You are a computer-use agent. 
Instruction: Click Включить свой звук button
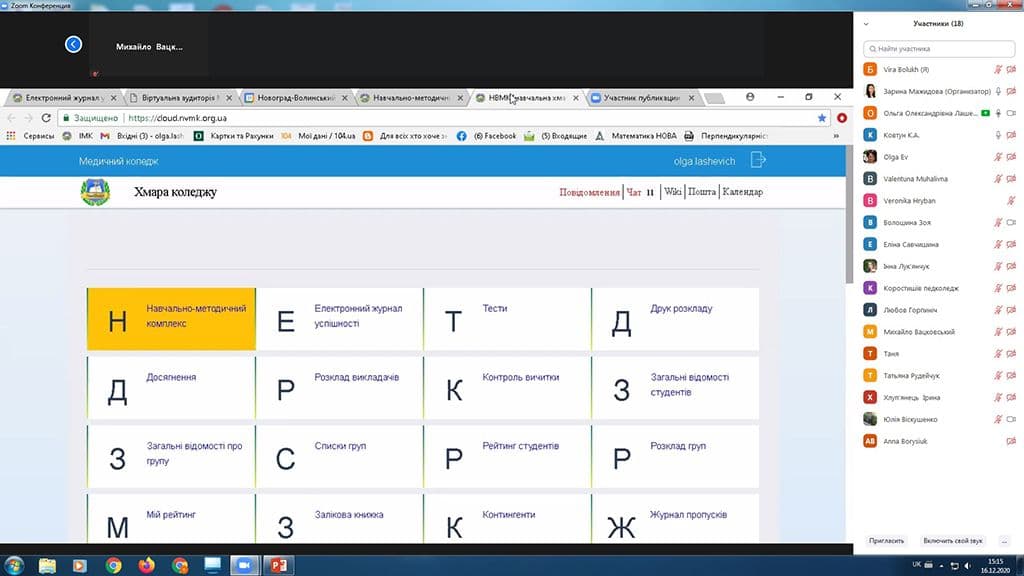click(x=953, y=541)
